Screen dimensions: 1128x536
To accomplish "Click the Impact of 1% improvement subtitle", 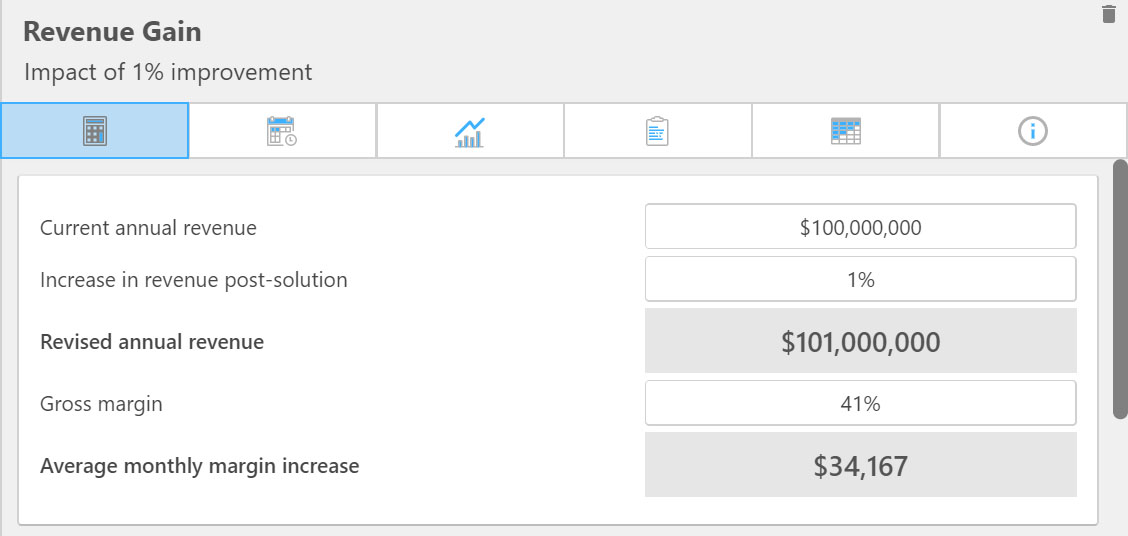I will [168, 72].
